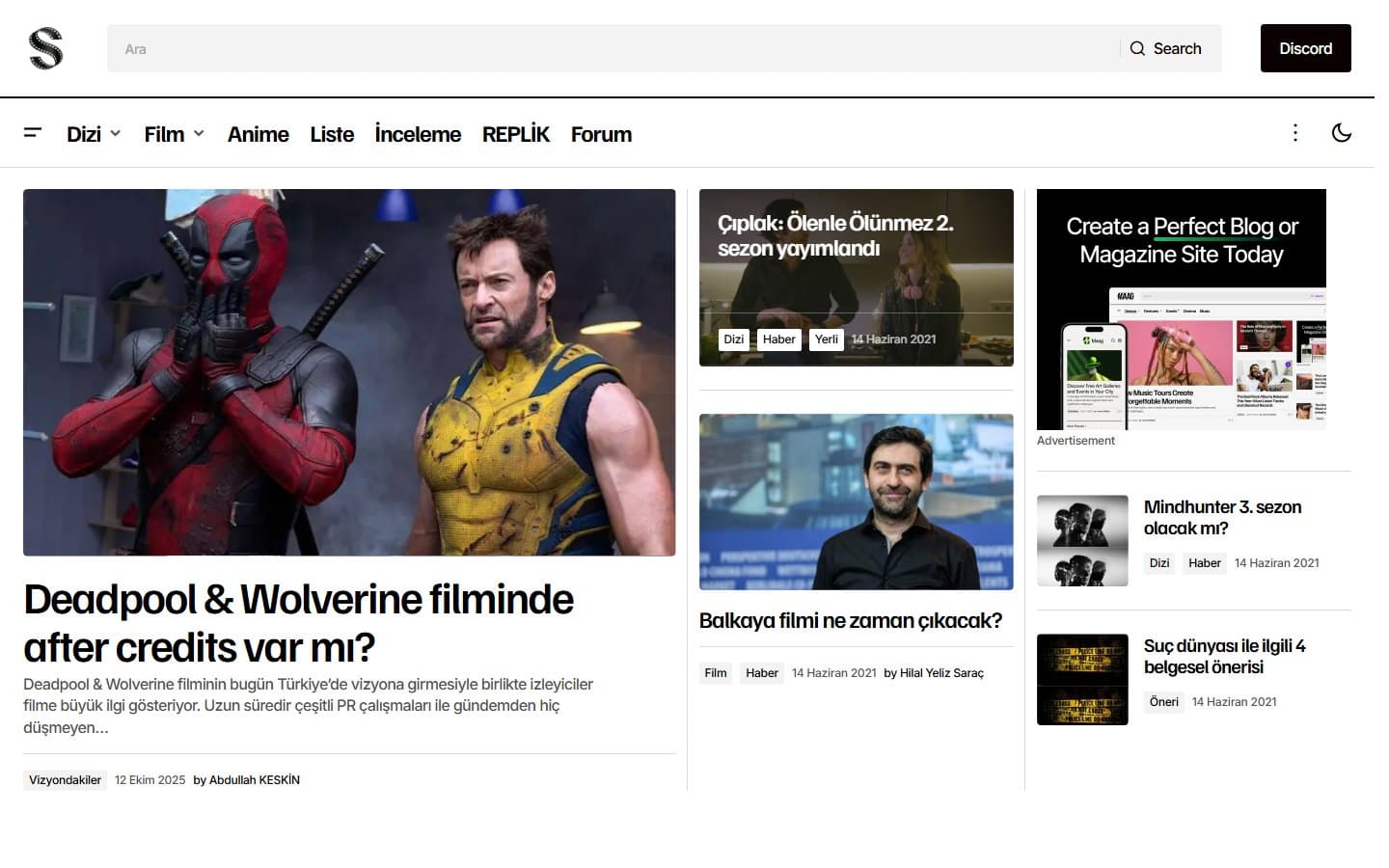Open the Mindhunter 3. sezon thumbnail

coord(1082,541)
